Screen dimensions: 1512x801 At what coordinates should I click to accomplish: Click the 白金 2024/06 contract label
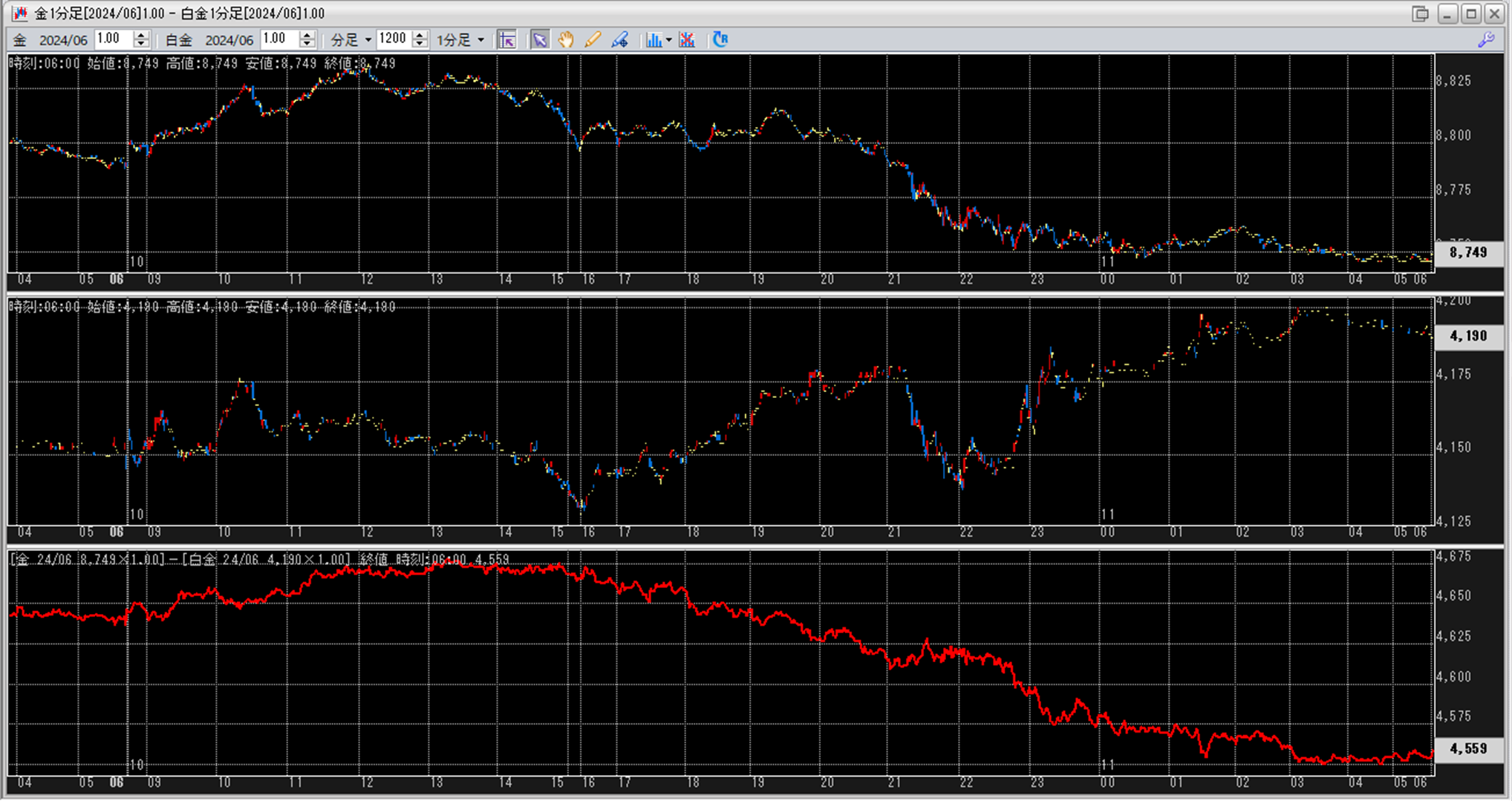pyautogui.click(x=229, y=40)
